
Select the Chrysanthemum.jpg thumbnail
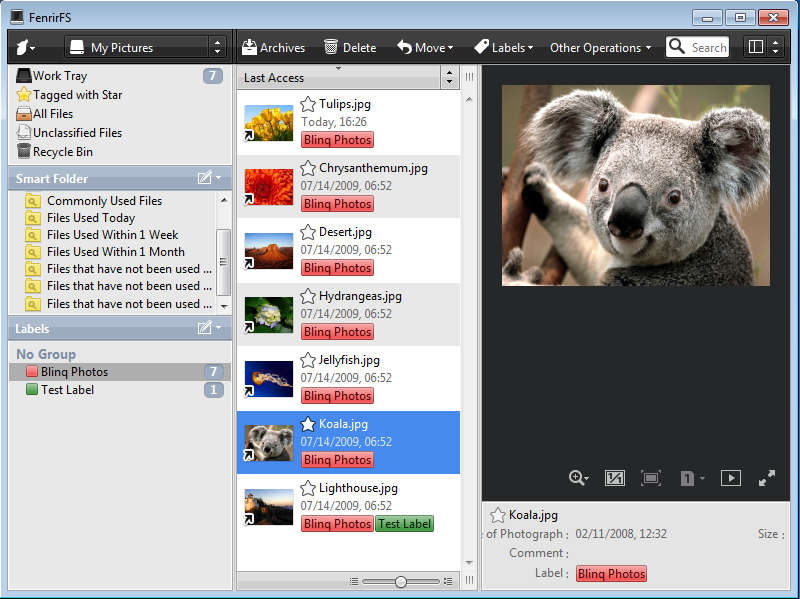click(x=269, y=187)
